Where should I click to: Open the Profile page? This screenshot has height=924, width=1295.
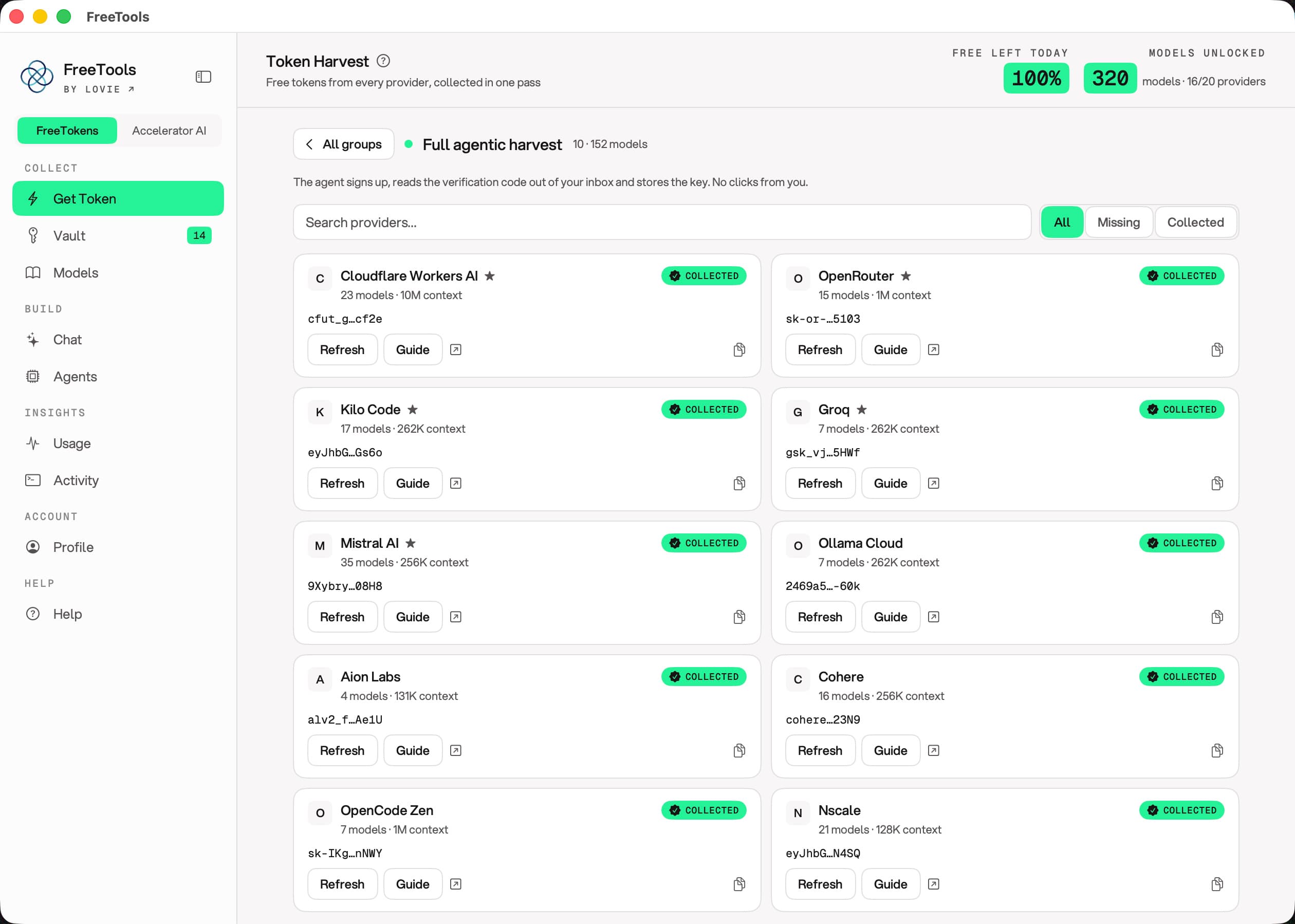(x=118, y=547)
